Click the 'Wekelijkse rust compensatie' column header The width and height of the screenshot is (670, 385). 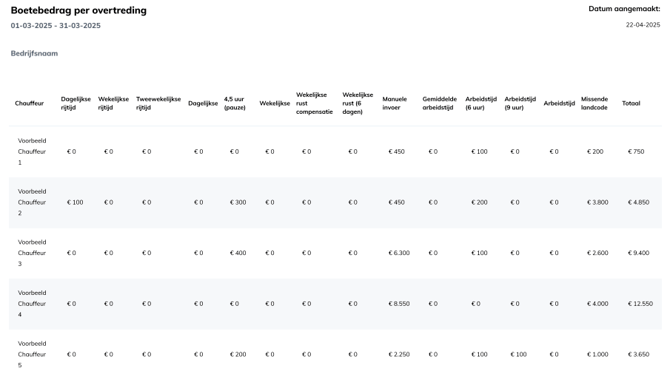click(x=314, y=103)
